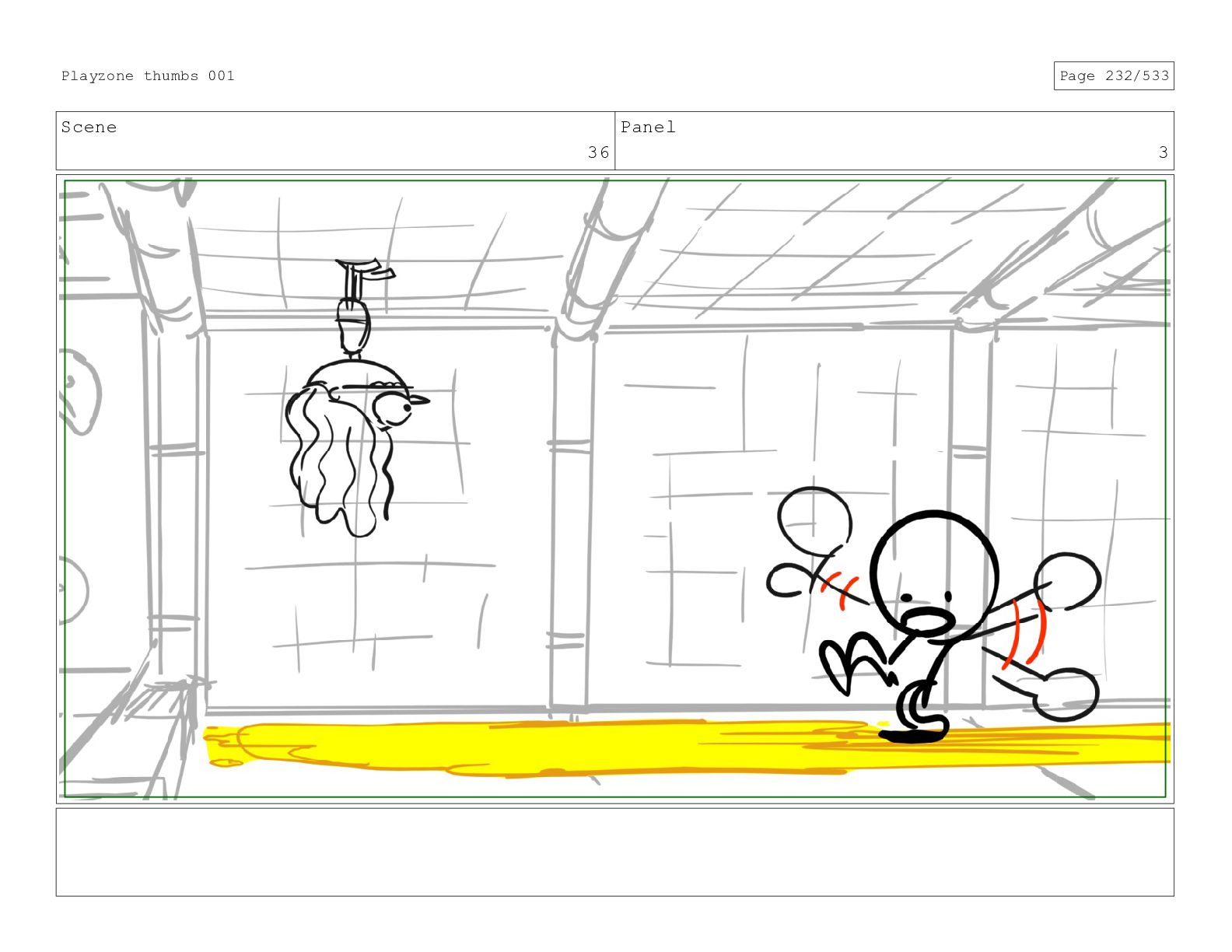Click the storyboard panel drawing thumbnail
Image resolution: width=1232 pixels, height=952 pixels.
pyautogui.click(x=614, y=488)
